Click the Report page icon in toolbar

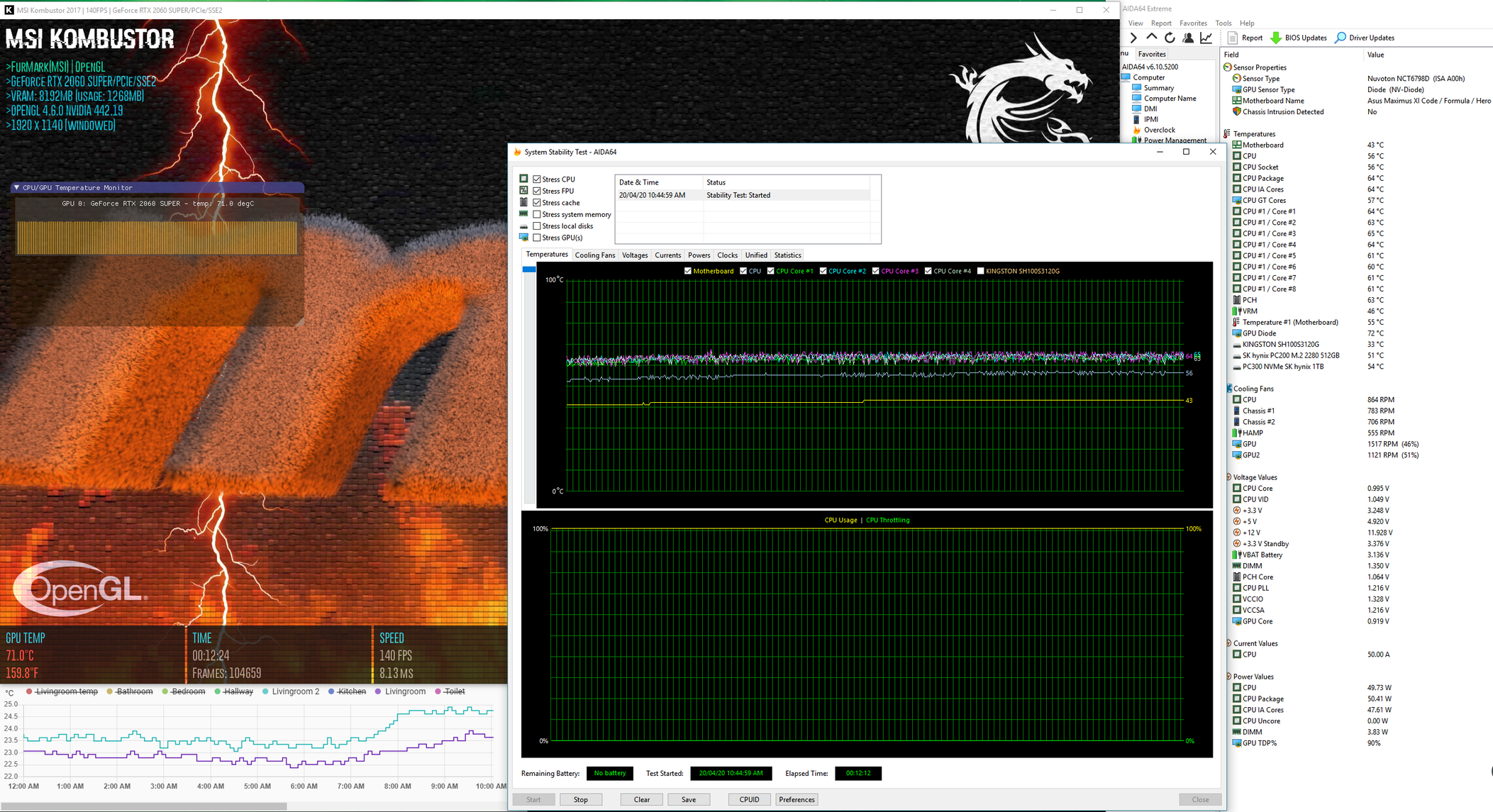click(1233, 38)
